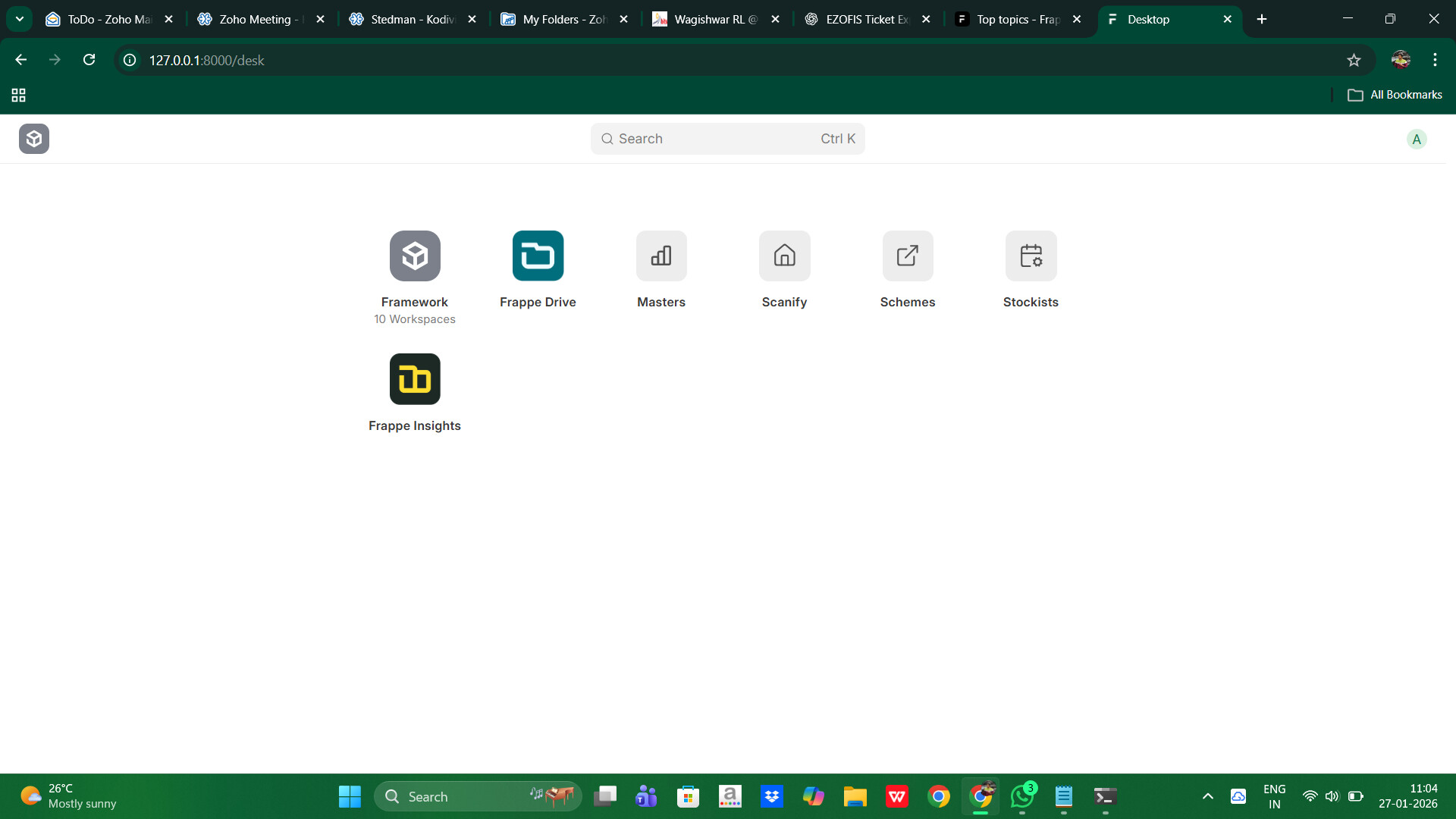Viewport: 1456px width, 819px height.
Task: Switch to the EZOFIS Ticket tab
Action: click(867, 19)
